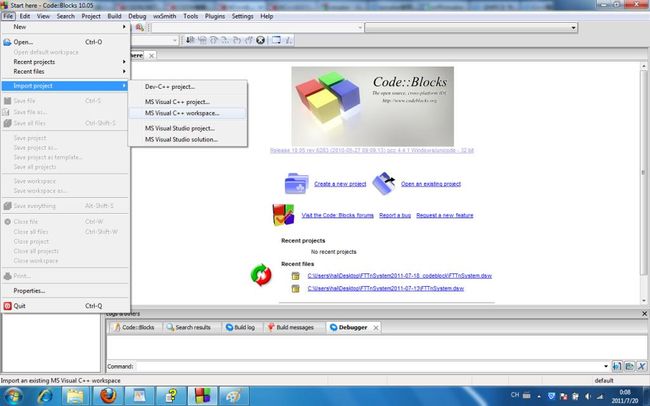The height and width of the screenshot is (406, 650).
Task: Click the colorful forums icon on start page
Action: point(283,214)
